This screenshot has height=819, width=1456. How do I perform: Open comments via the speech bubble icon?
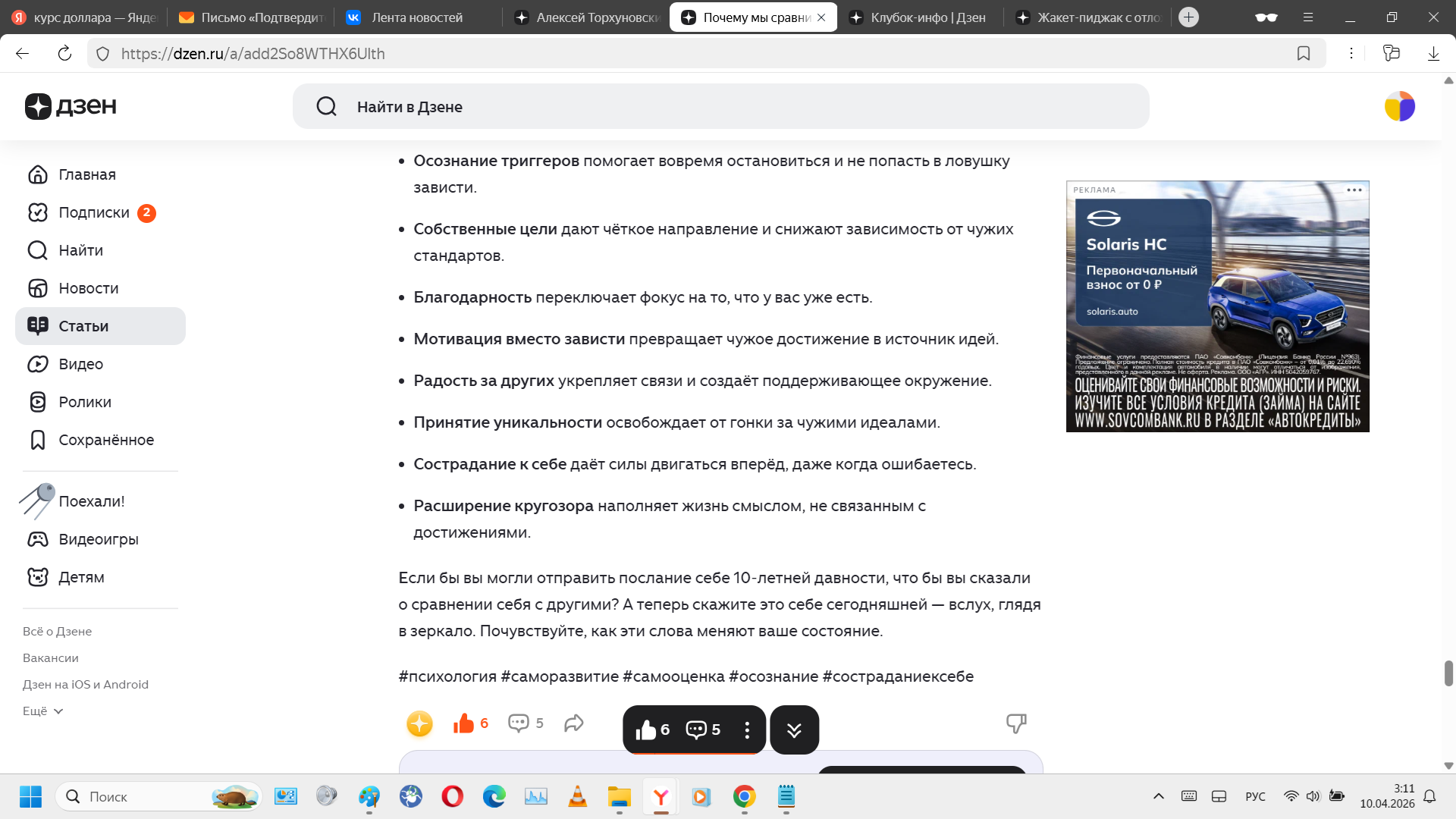[x=519, y=723]
